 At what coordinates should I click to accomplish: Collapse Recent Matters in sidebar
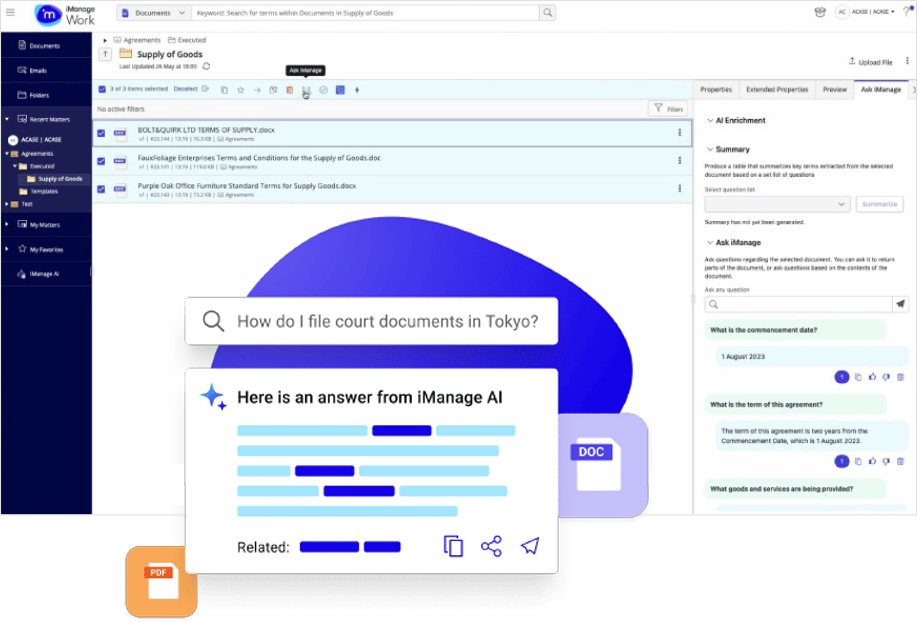[7, 119]
